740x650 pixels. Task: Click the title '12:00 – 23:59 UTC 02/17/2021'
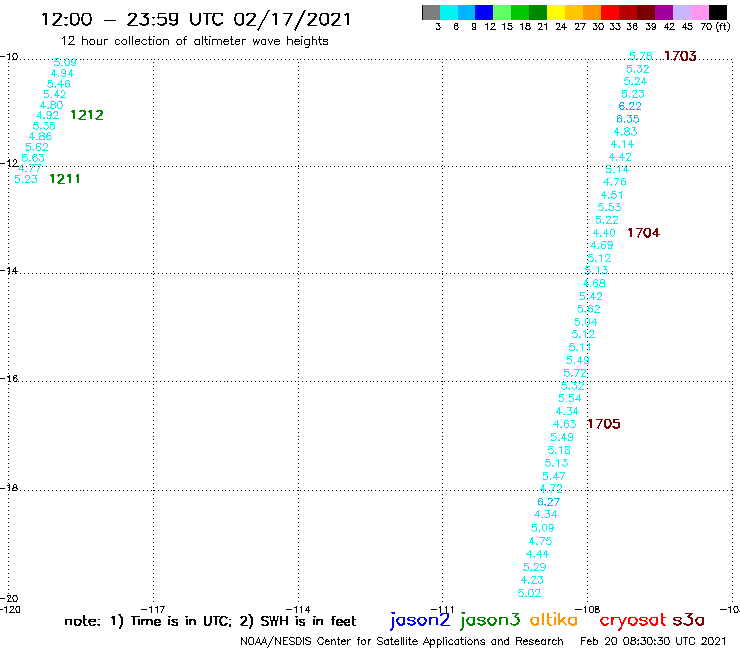196,20
